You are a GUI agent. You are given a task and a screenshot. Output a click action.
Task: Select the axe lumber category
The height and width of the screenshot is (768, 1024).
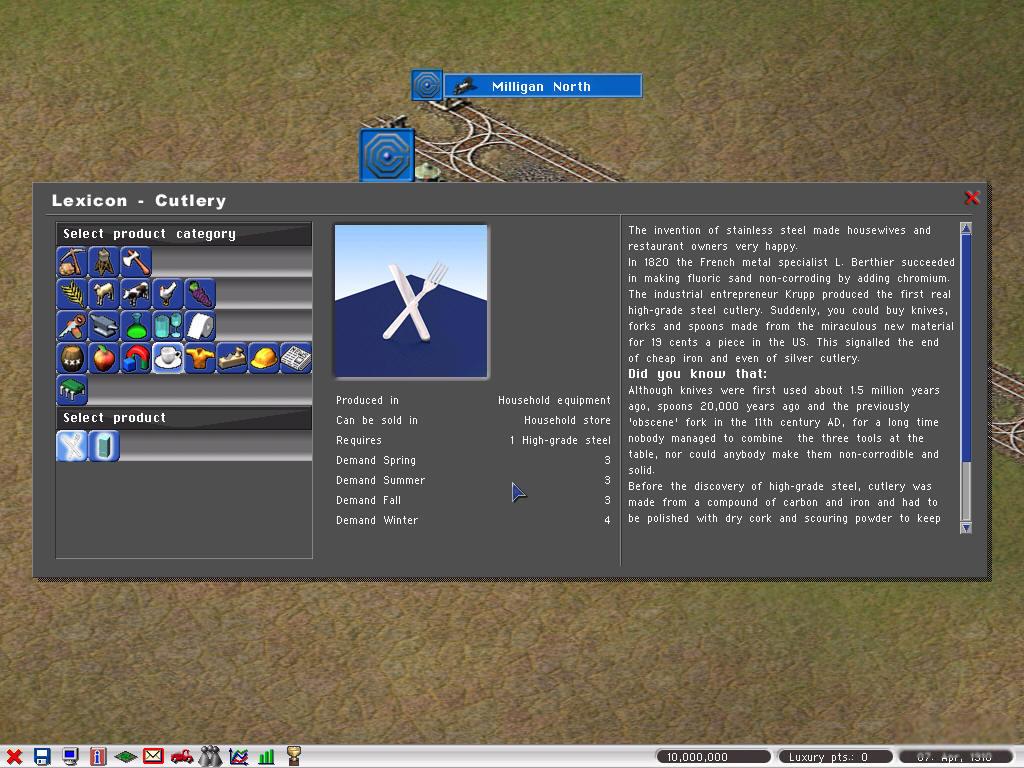click(x=136, y=262)
